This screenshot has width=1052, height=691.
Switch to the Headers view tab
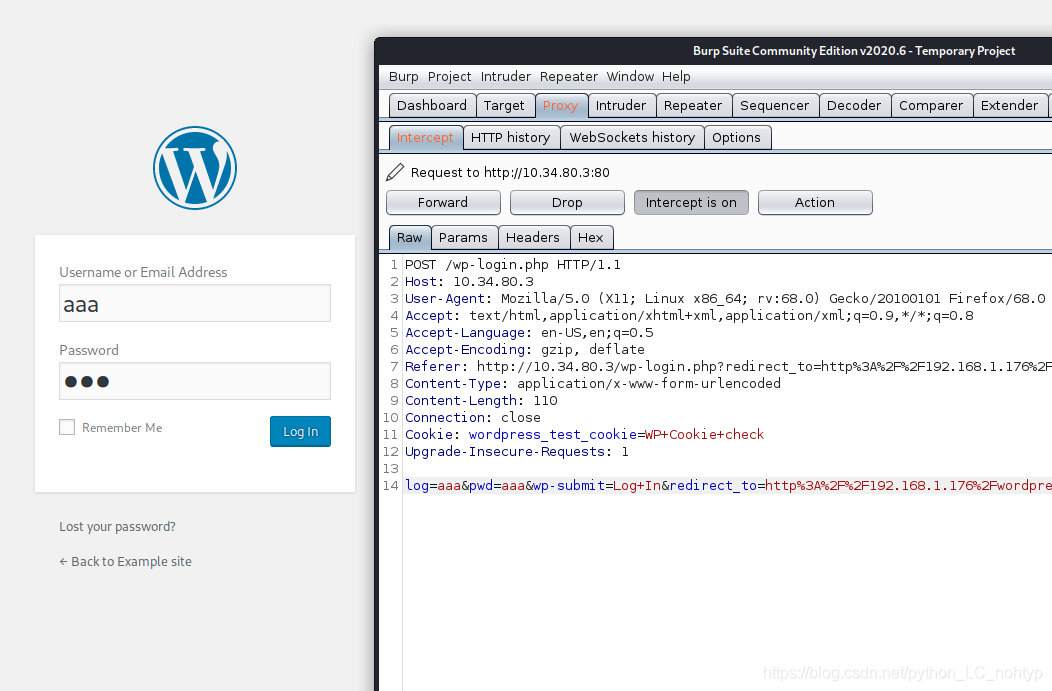coord(533,237)
